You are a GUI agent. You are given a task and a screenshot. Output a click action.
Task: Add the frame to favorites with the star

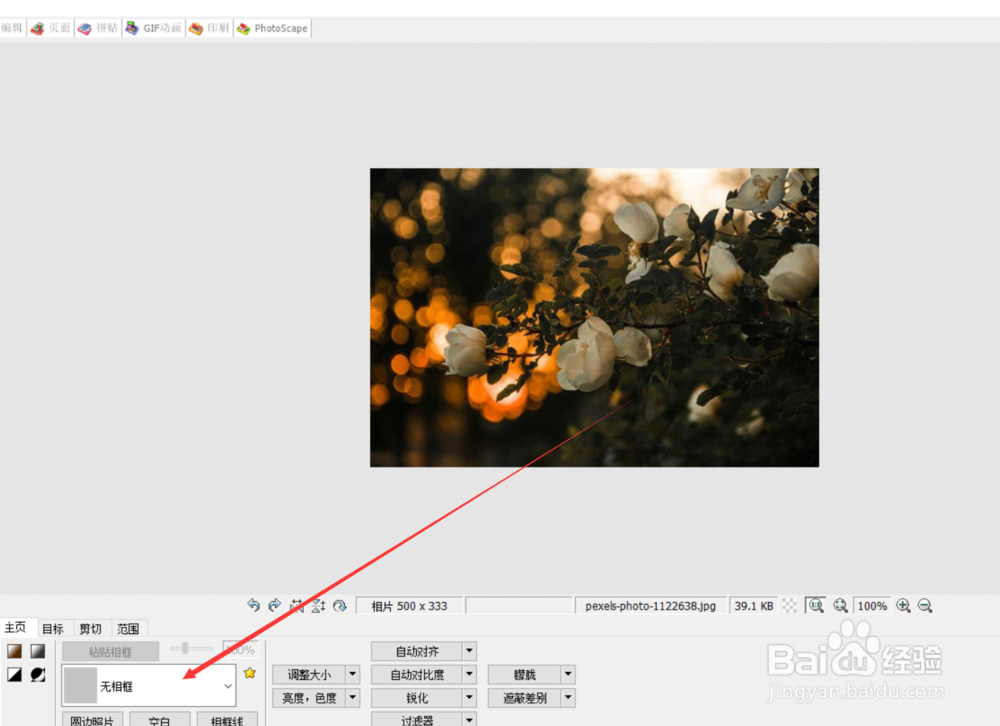(249, 672)
